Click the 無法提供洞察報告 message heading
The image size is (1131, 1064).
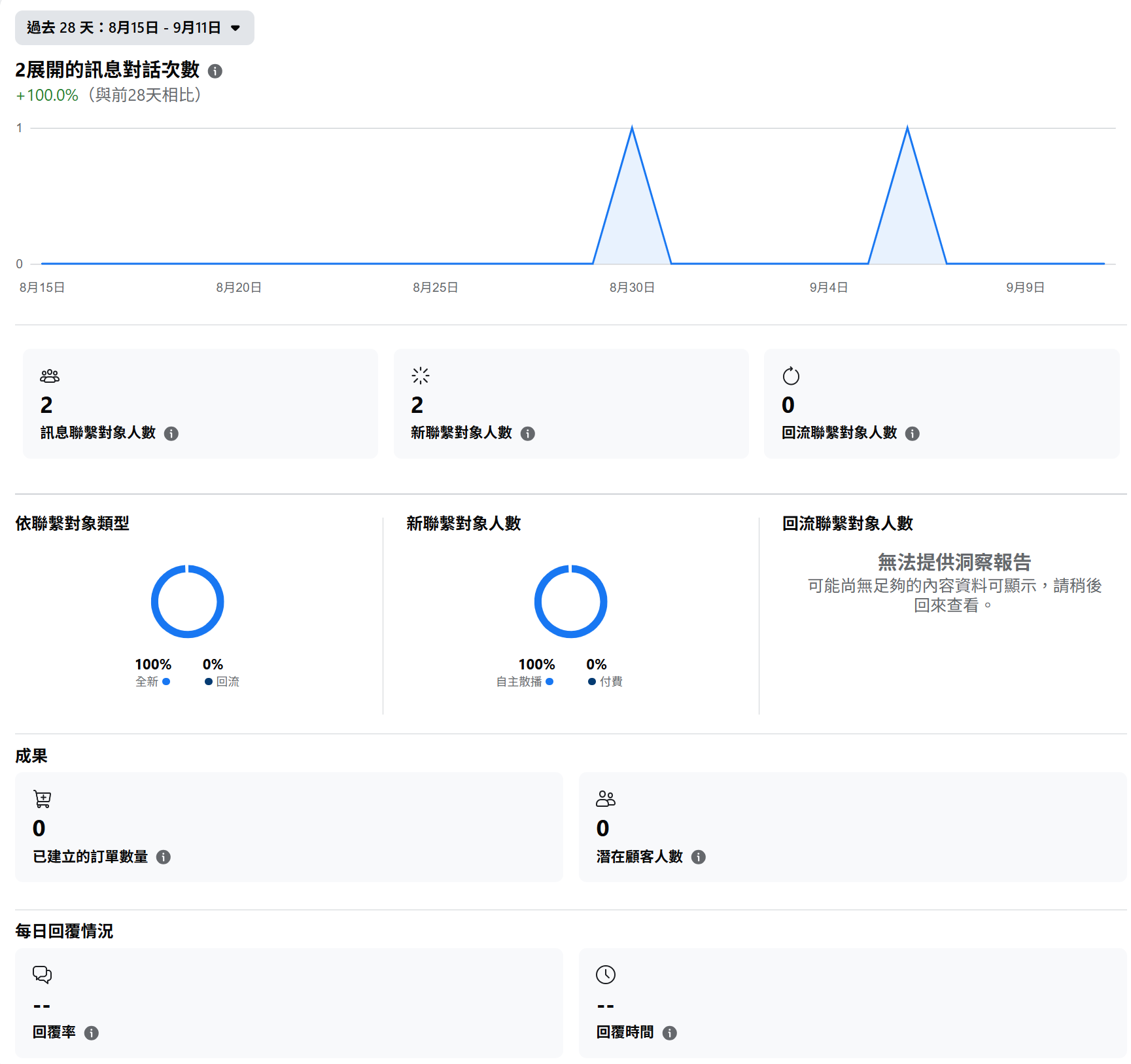[954, 562]
